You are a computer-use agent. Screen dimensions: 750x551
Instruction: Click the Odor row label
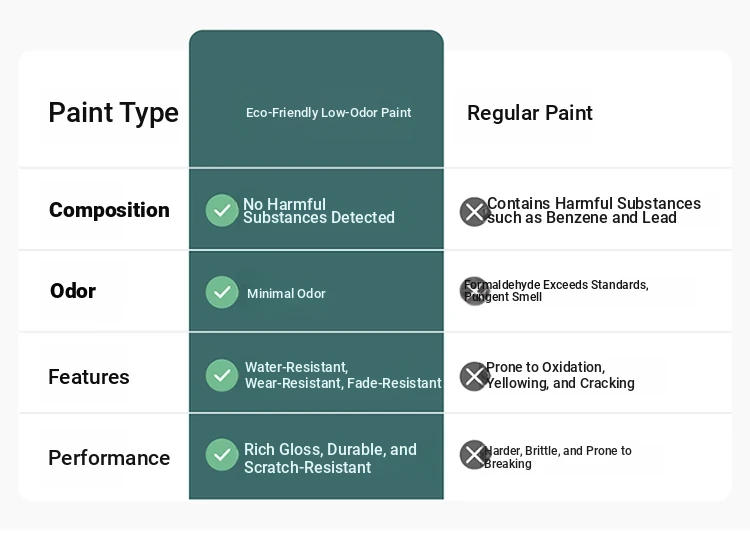73,291
